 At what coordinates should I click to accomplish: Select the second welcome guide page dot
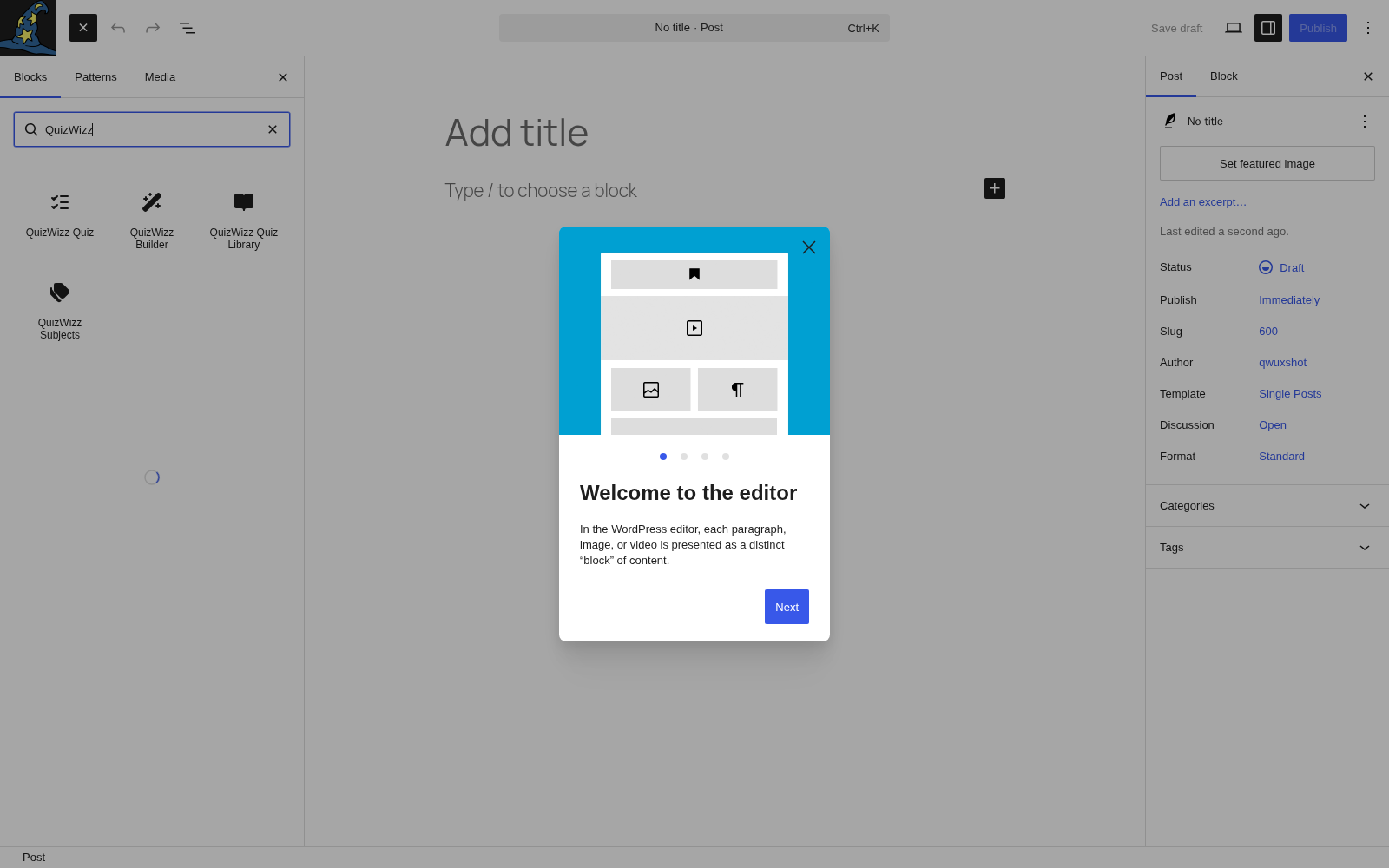(x=684, y=457)
